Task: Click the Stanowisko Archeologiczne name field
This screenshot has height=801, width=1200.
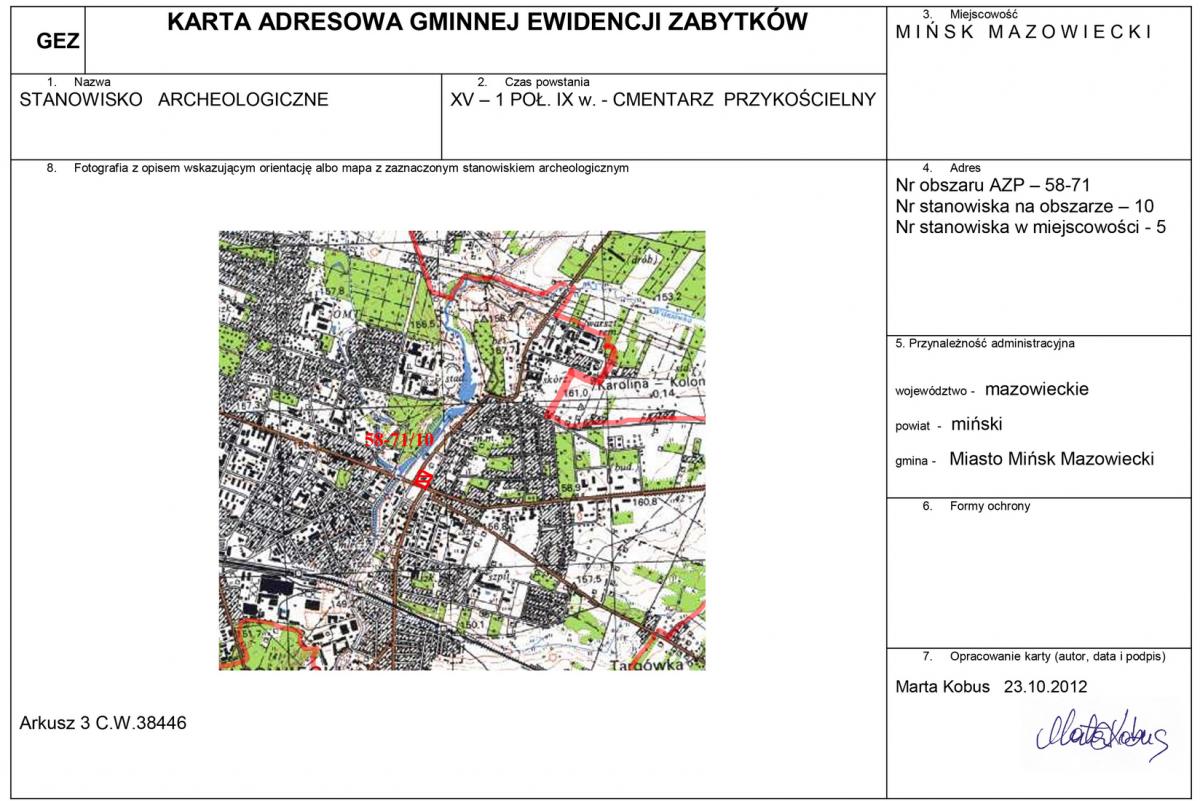Action: 174,100
